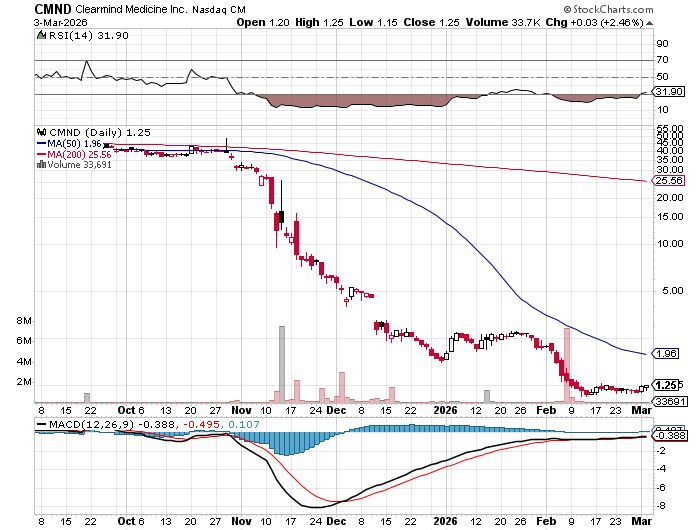Image resolution: width=700 pixels, height=530 pixels.
Task: Click the MA(50) 1.96 legend entry
Action: pos(69,144)
